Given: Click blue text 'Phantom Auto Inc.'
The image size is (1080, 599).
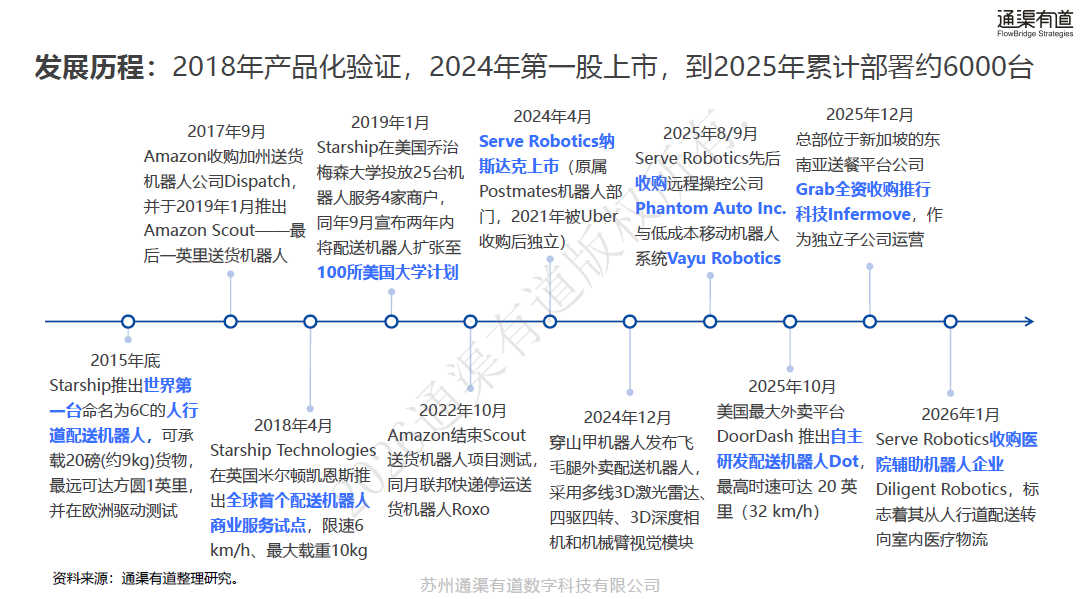Looking at the screenshot, I should (x=710, y=208).
